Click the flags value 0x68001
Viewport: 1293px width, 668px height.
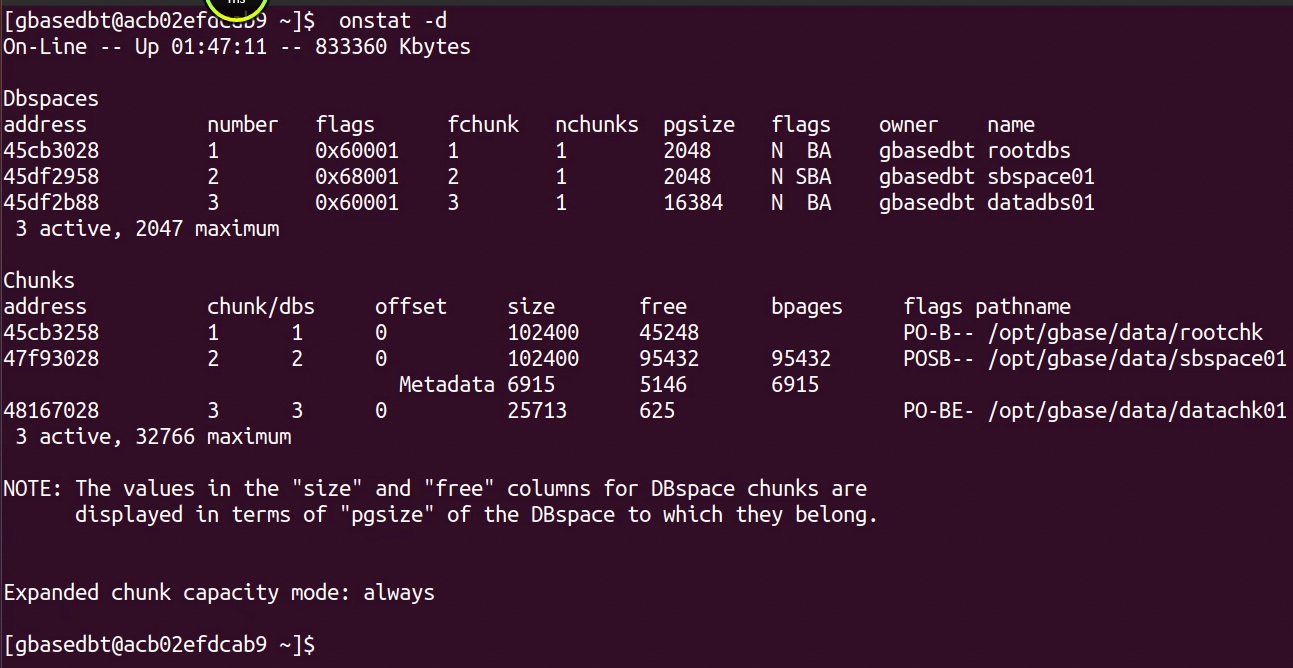[357, 177]
